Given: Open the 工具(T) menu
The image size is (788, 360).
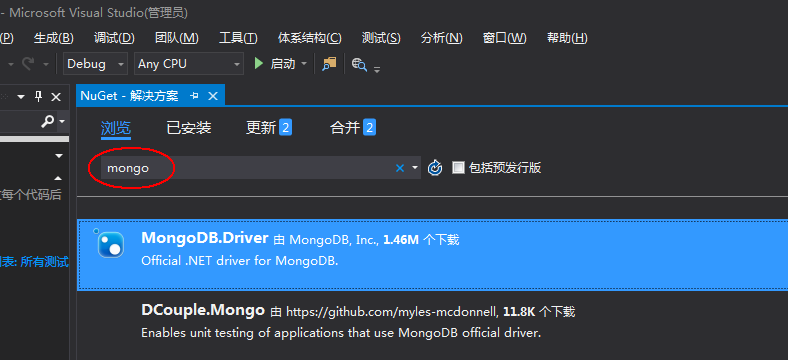Looking at the screenshot, I should pos(238,38).
